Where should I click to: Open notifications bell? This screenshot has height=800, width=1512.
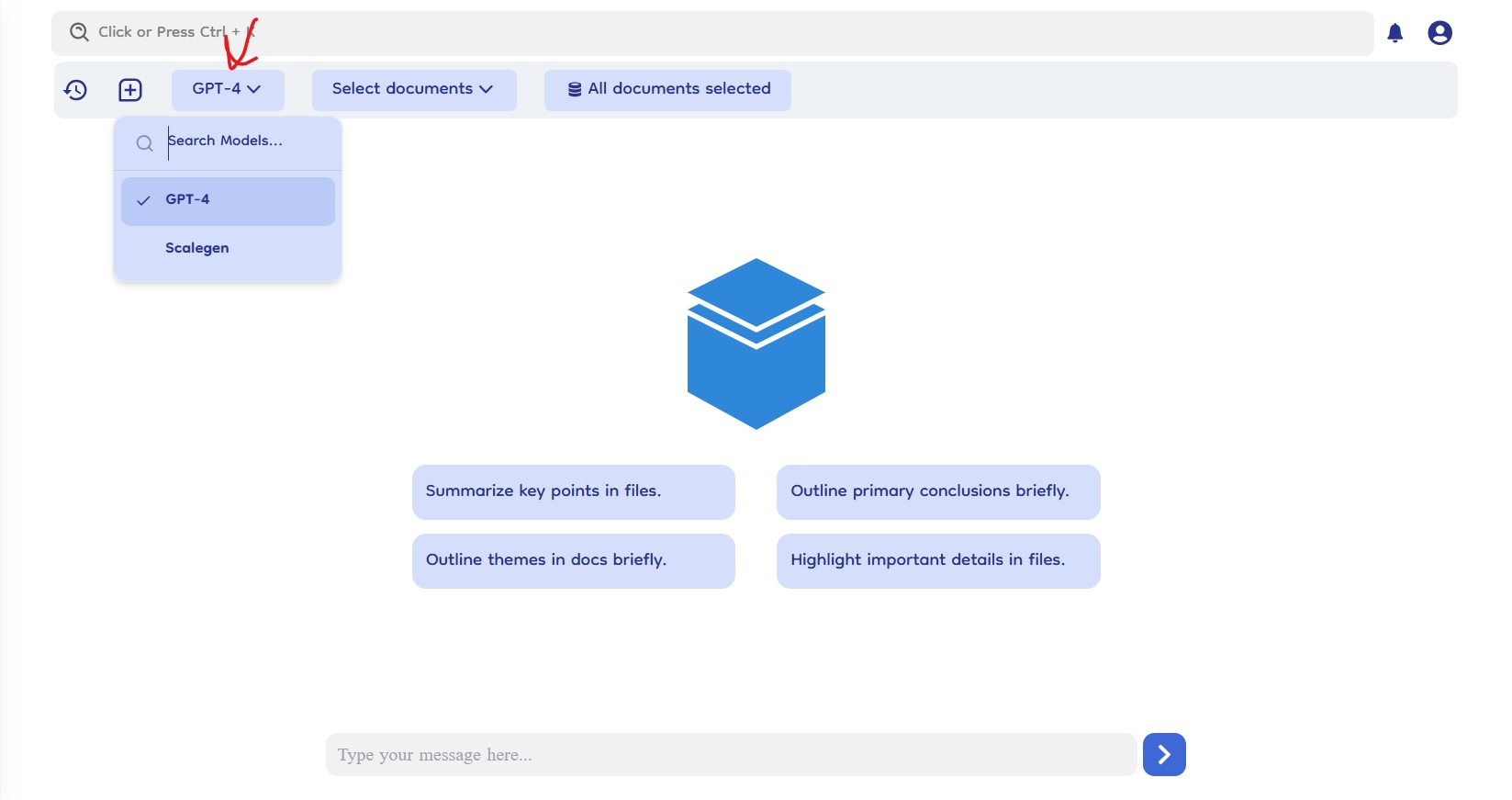click(x=1394, y=33)
